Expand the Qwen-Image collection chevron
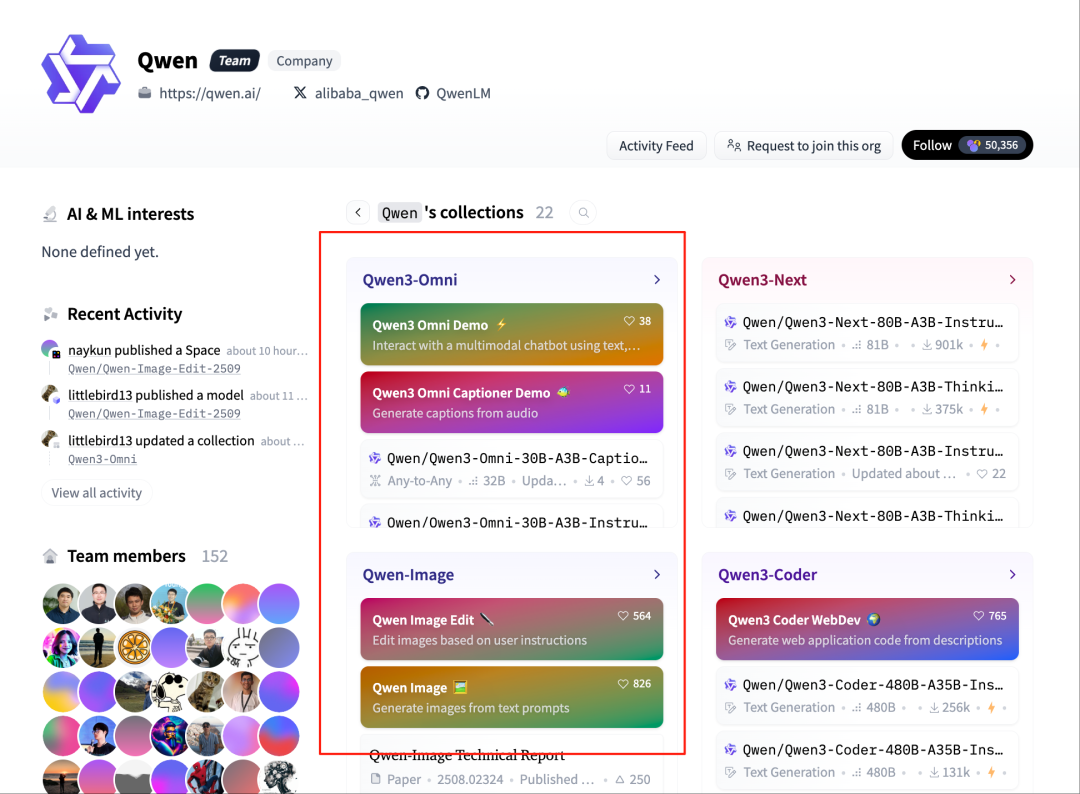 coord(657,574)
